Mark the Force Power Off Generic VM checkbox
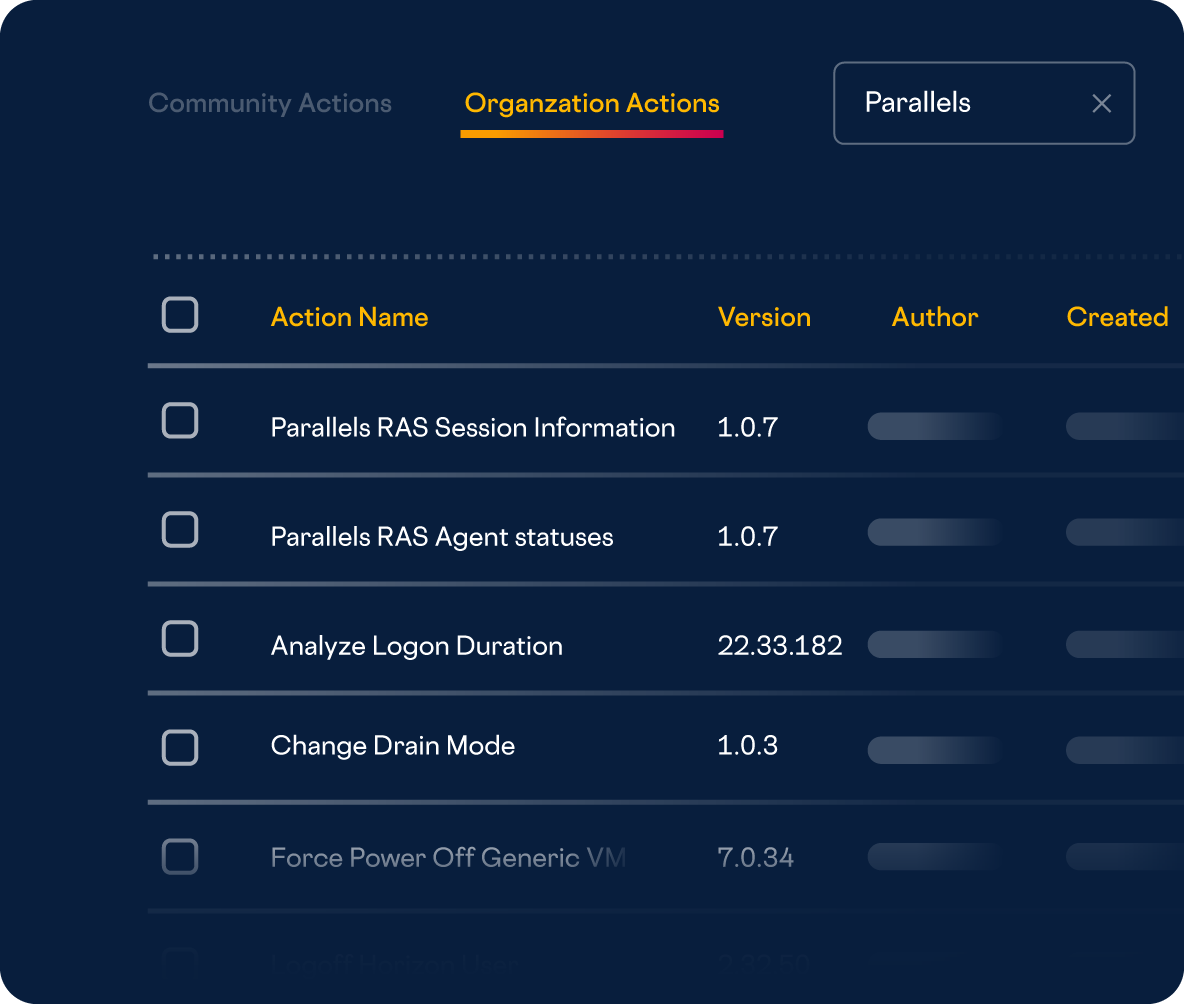 [180, 857]
